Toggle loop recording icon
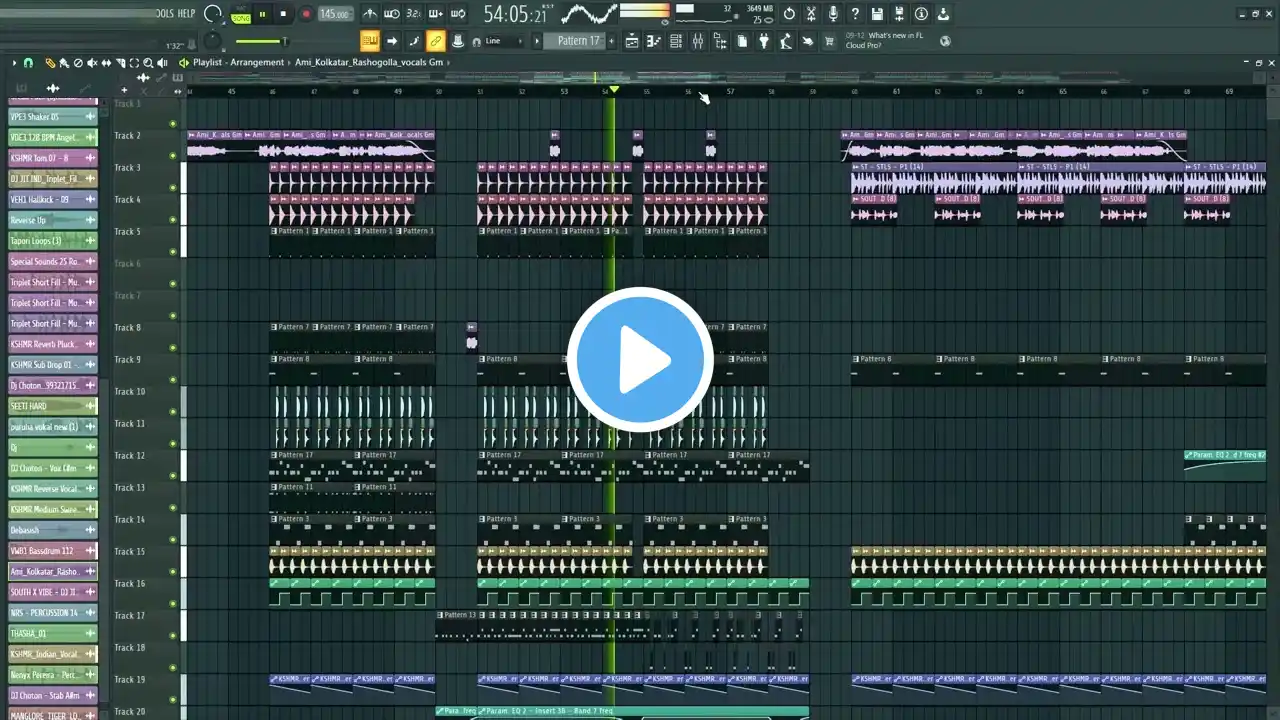Screen dimensions: 1280x720 [x=458, y=14]
